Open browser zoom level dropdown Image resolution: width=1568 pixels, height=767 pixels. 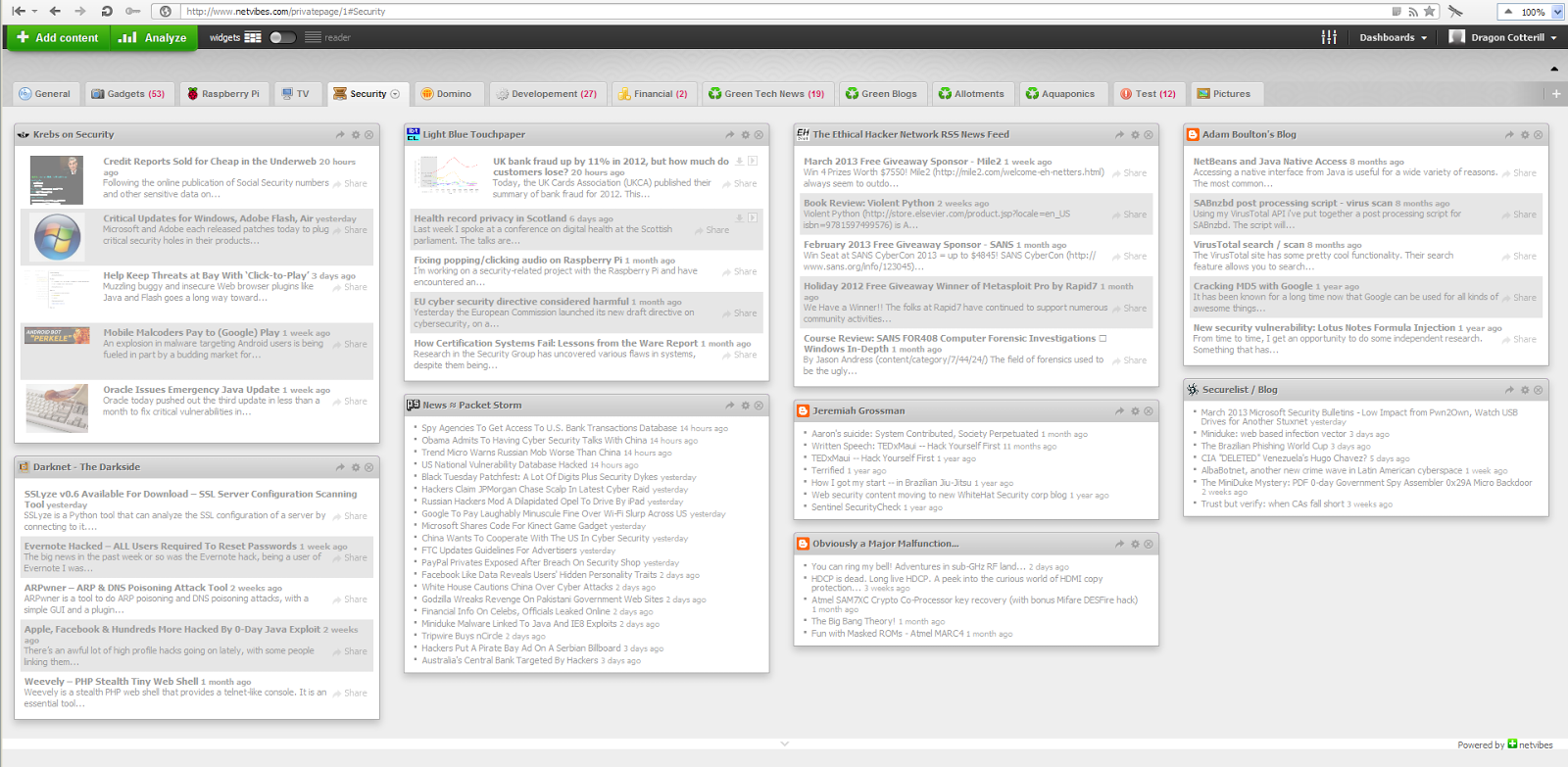[x=1555, y=12]
